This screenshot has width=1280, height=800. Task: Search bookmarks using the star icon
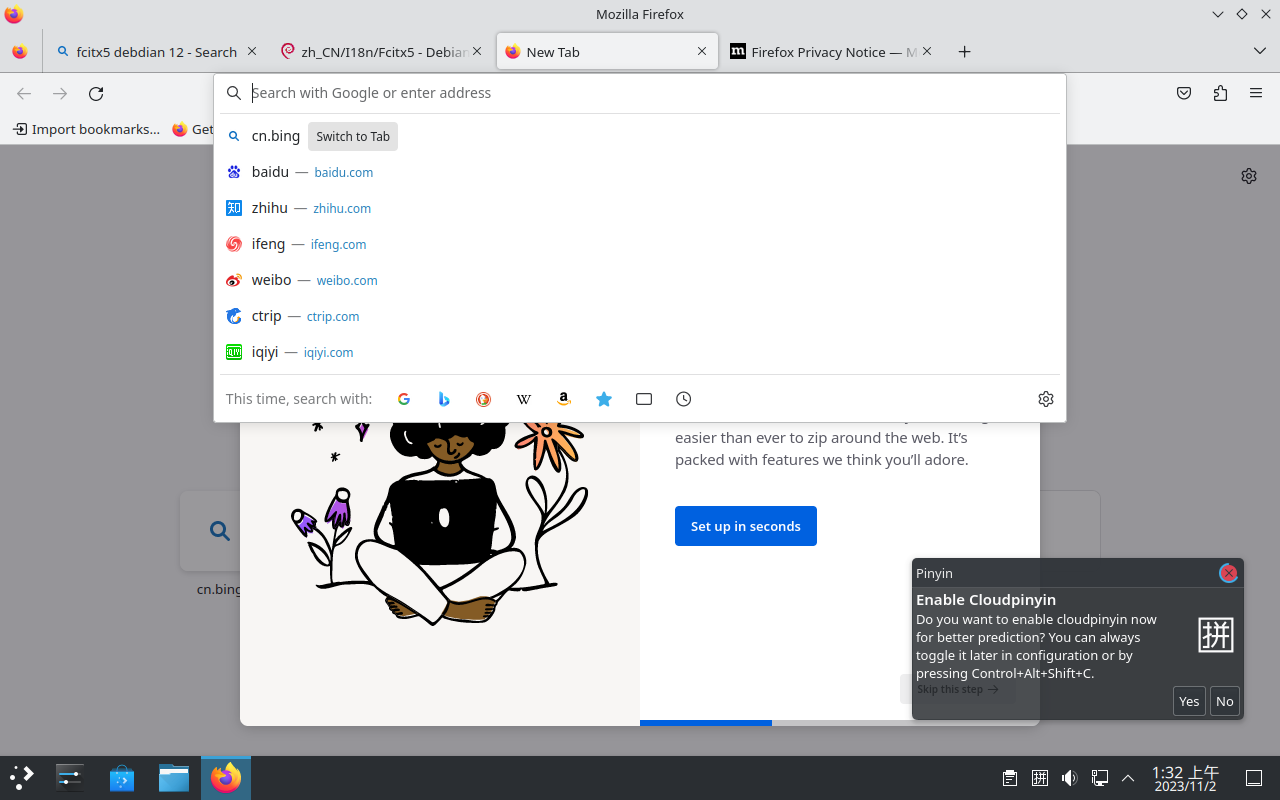tap(604, 399)
